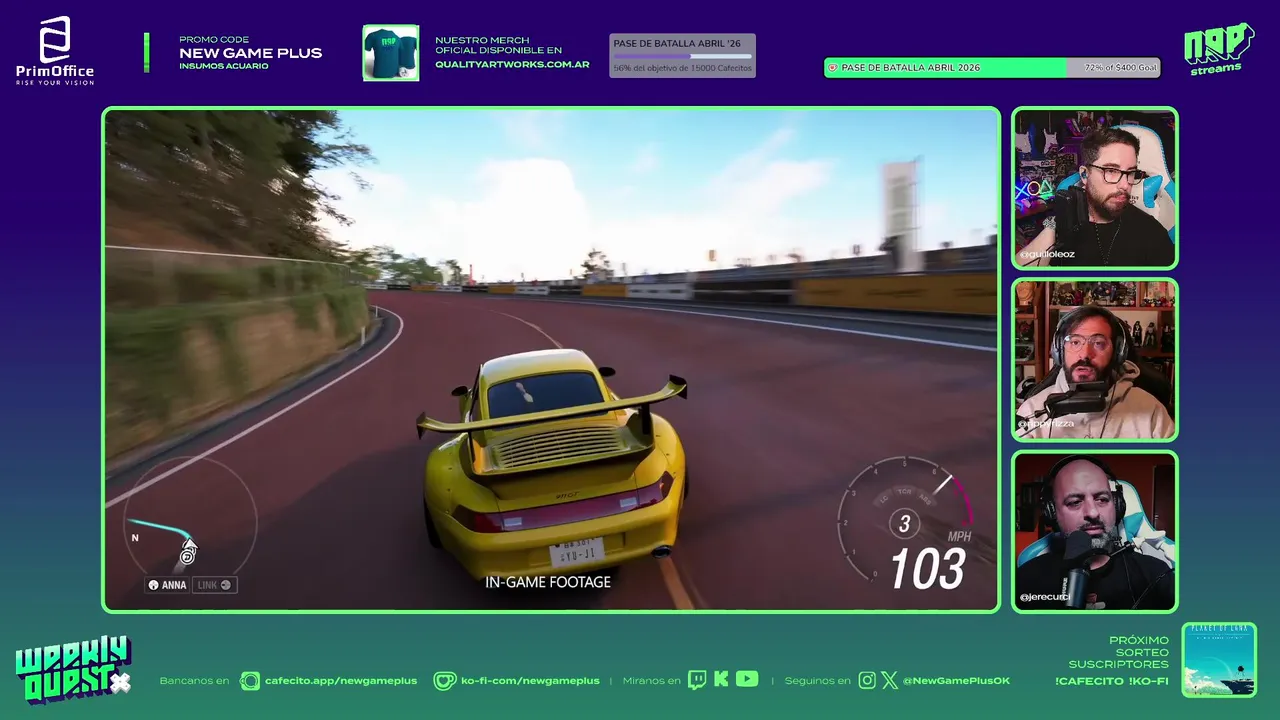
Task: Click the 103 MPH speed readout
Action: point(928,568)
